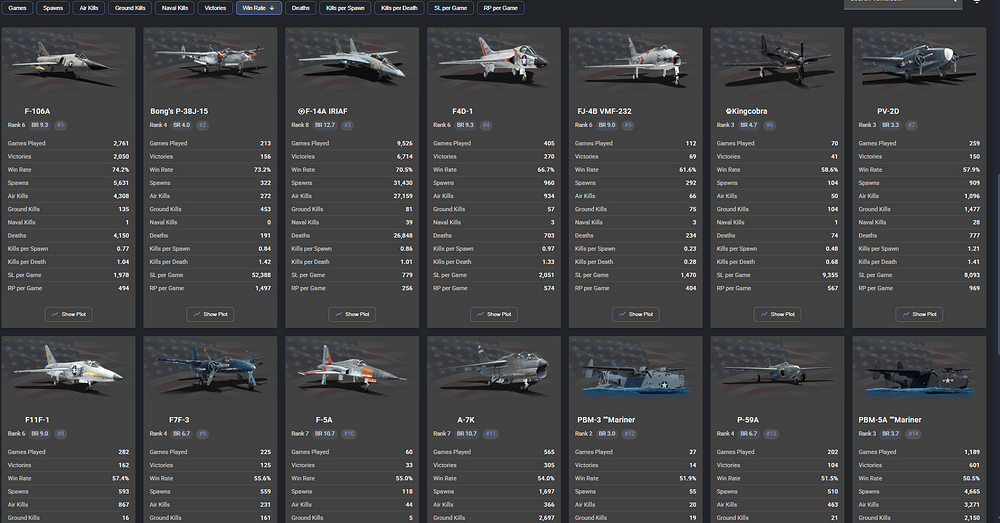Show Plot for Bong's P-38J-15

tap(210, 314)
